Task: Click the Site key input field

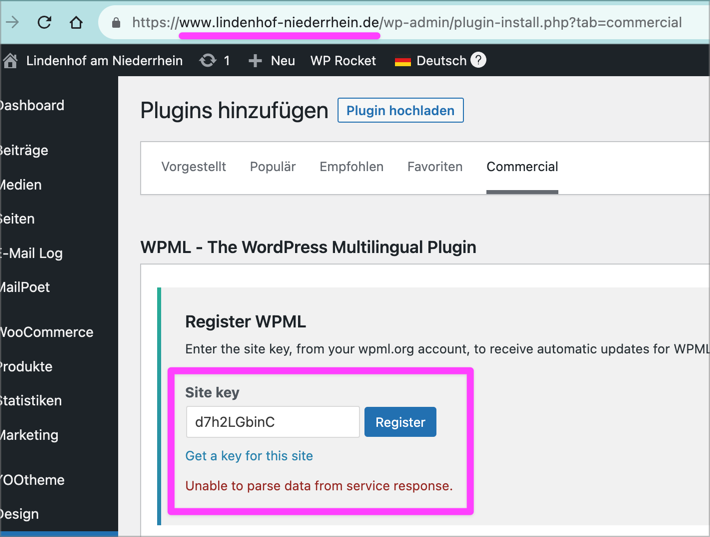Action: (x=273, y=422)
